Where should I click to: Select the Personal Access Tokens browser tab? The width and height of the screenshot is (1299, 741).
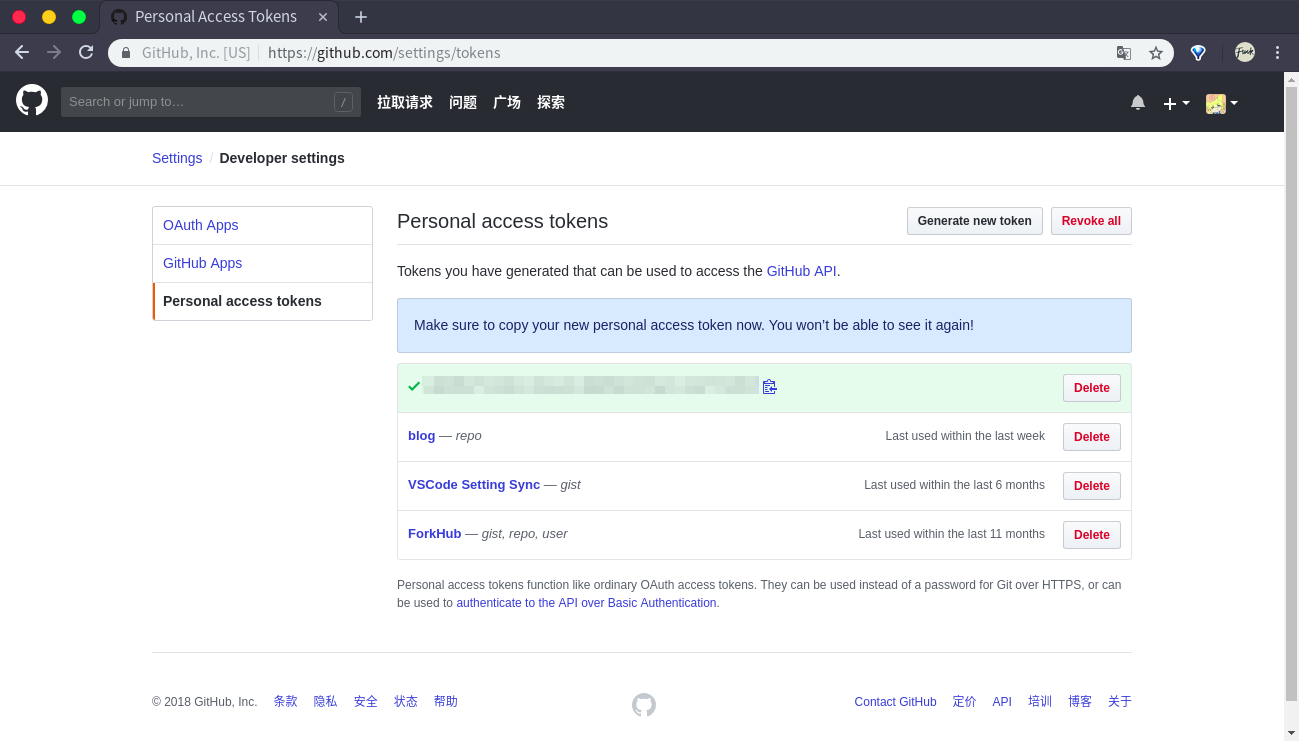[219, 17]
